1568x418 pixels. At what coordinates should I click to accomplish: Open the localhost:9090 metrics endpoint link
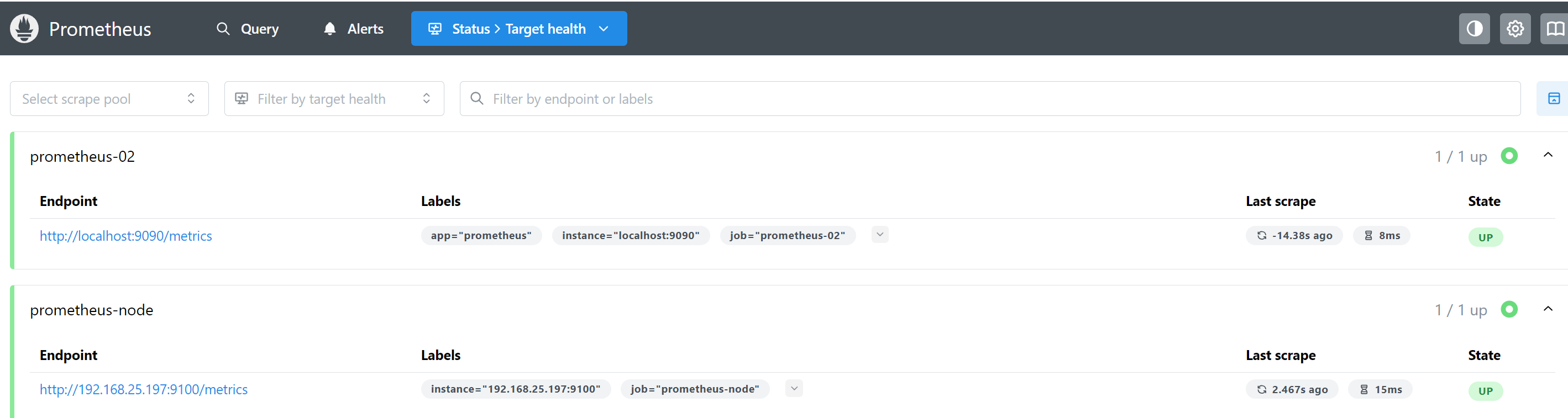pos(125,236)
